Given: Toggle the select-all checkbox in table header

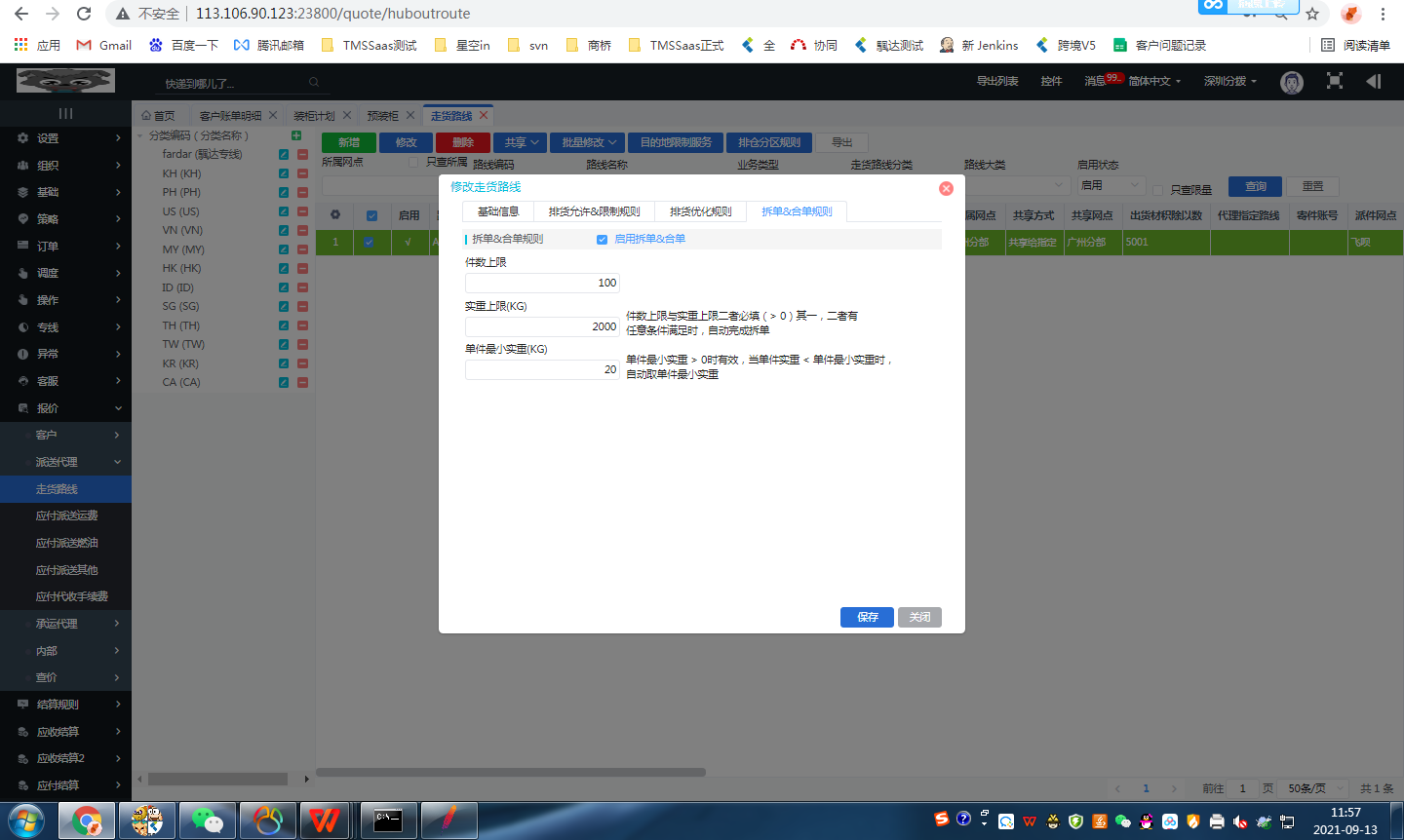Looking at the screenshot, I should pos(371,215).
